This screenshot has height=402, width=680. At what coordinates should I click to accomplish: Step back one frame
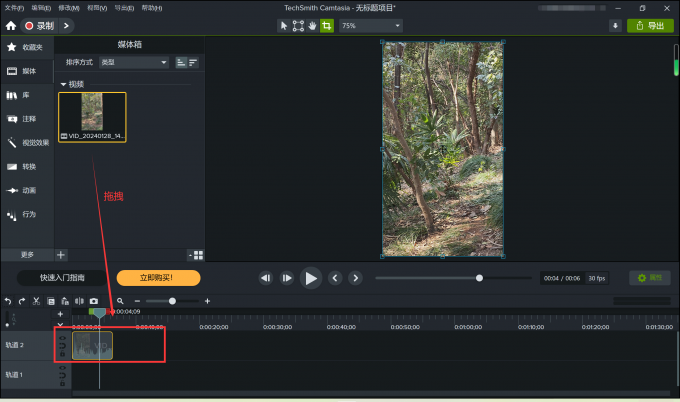click(266, 278)
